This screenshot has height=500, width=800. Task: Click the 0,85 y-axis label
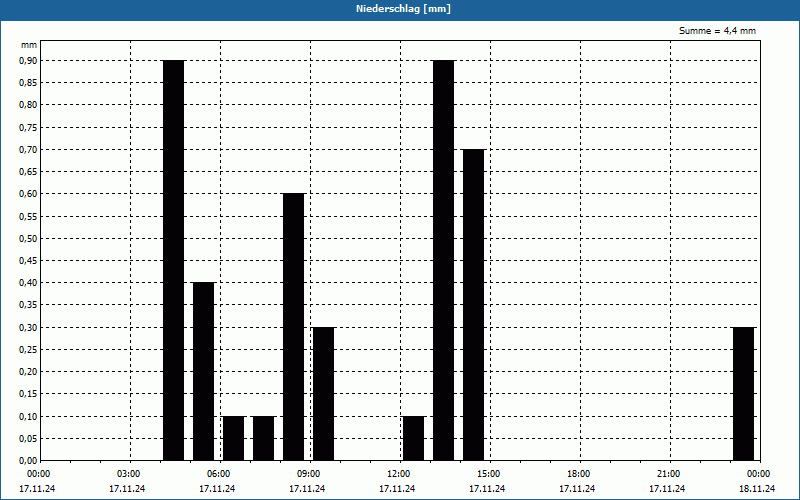pos(28,83)
